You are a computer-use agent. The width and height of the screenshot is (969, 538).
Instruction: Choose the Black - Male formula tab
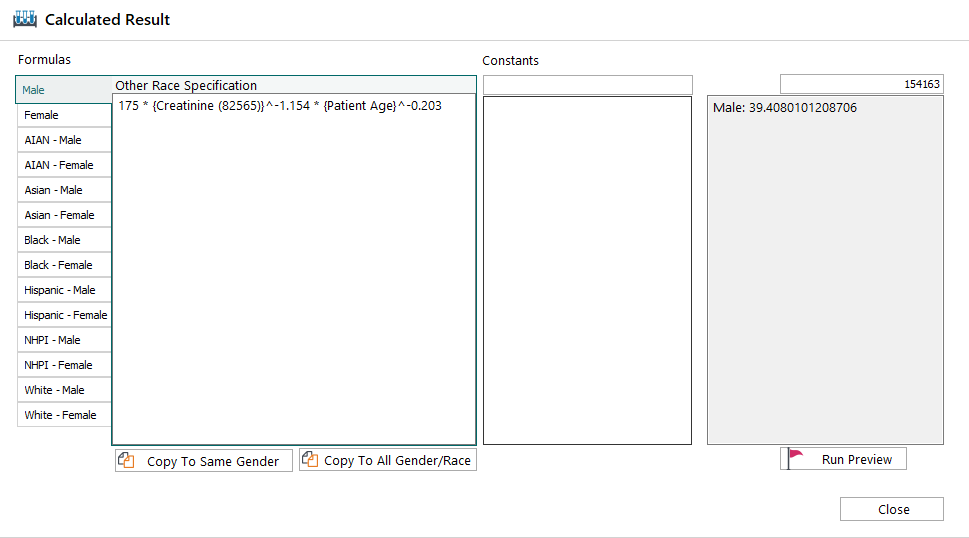click(64, 240)
